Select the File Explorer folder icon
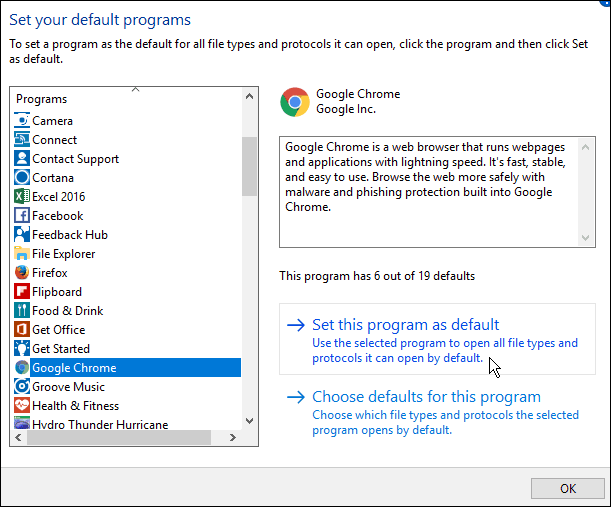The height and width of the screenshot is (507, 611). (x=22, y=254)
